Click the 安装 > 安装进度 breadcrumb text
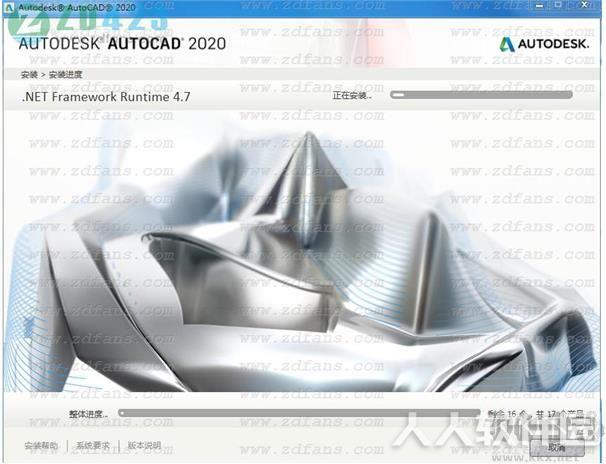This screenshot has width=606, height=464. 51,75
